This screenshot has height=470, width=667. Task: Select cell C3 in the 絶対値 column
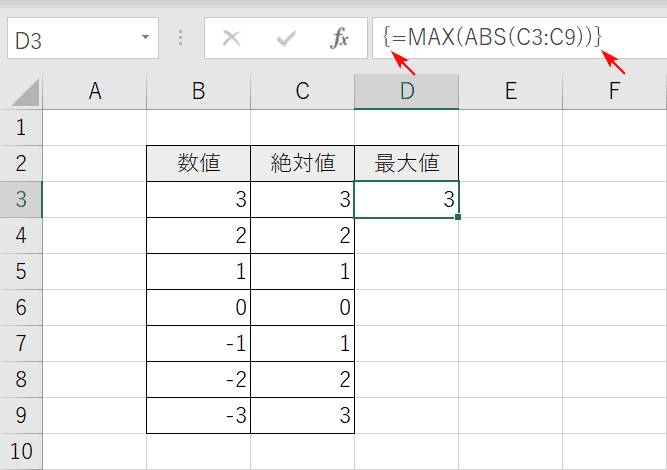[x=302, y=199]
